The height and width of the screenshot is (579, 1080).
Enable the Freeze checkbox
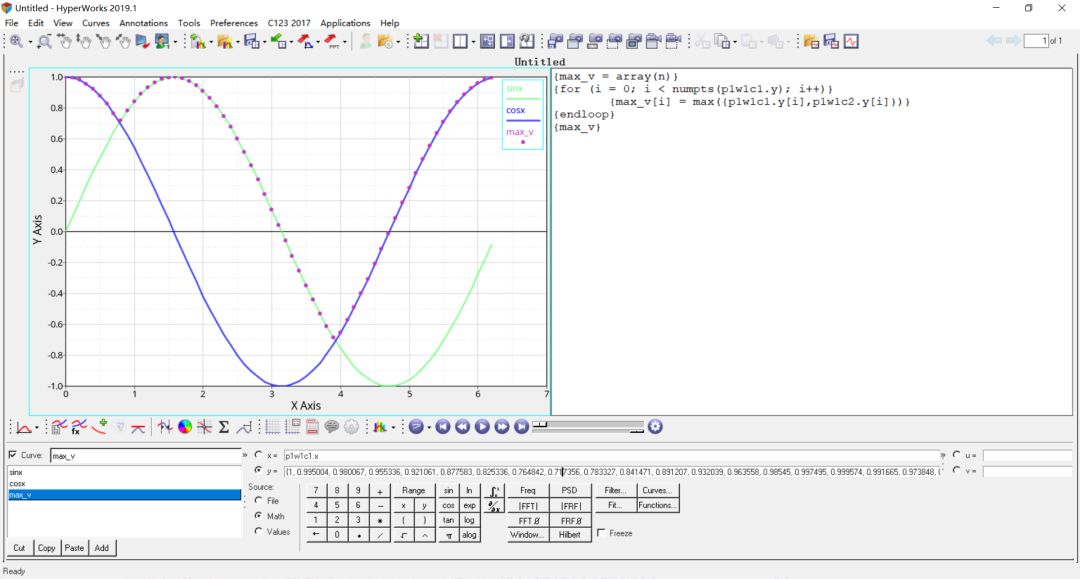tap(602, 533)
